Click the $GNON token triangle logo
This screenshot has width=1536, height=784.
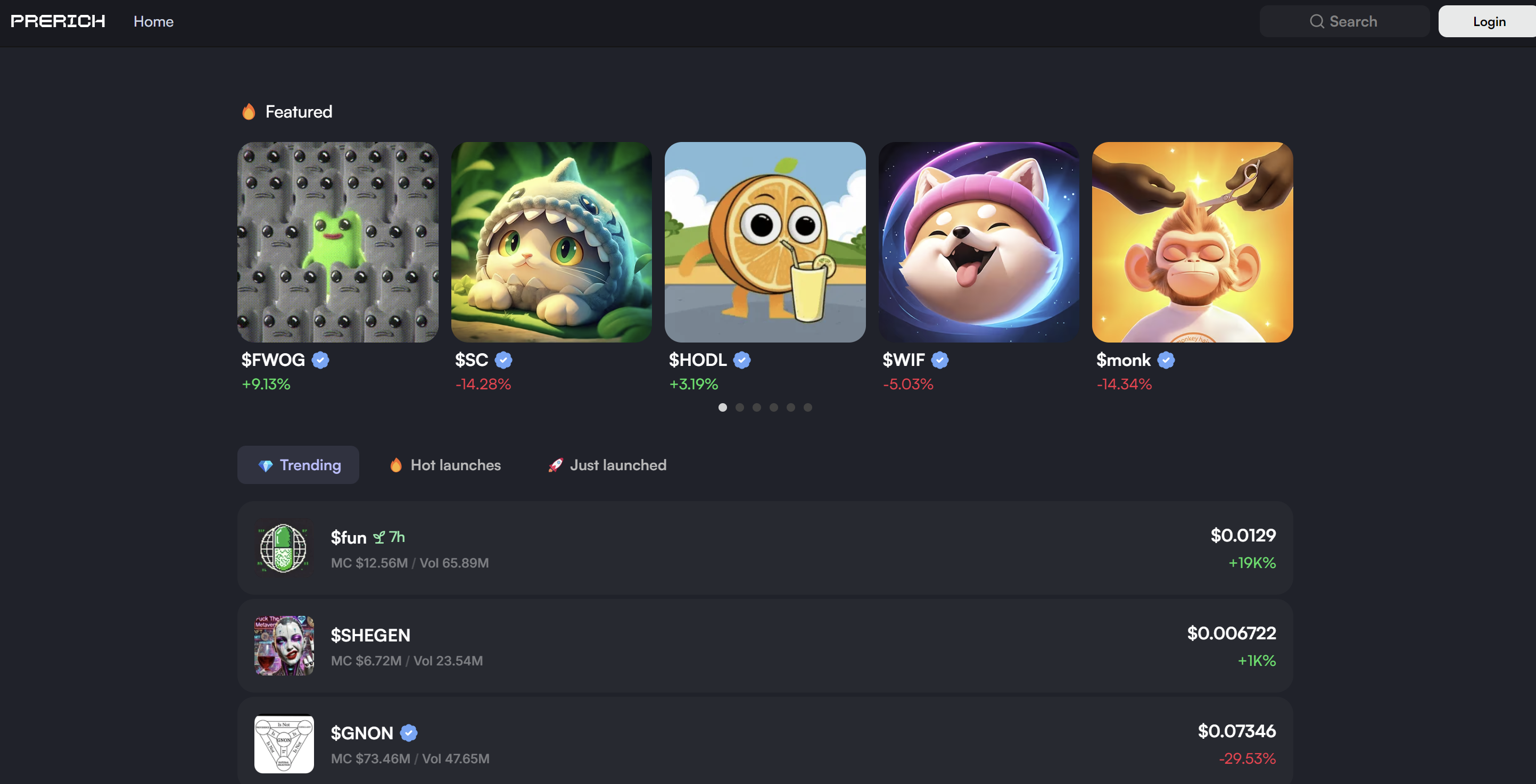pyautogui.click(x=284, y=744)
